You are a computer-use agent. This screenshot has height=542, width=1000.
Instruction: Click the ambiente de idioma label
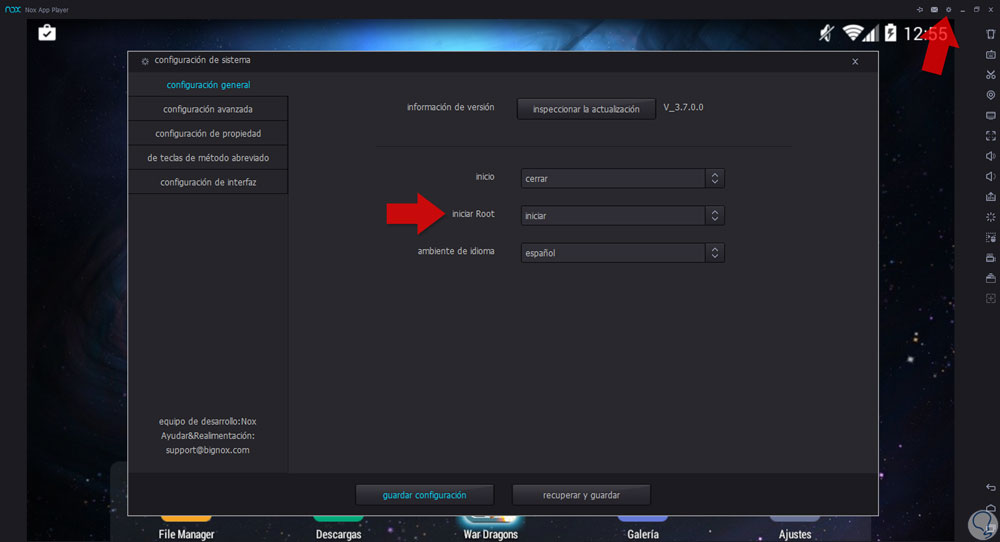456,251
